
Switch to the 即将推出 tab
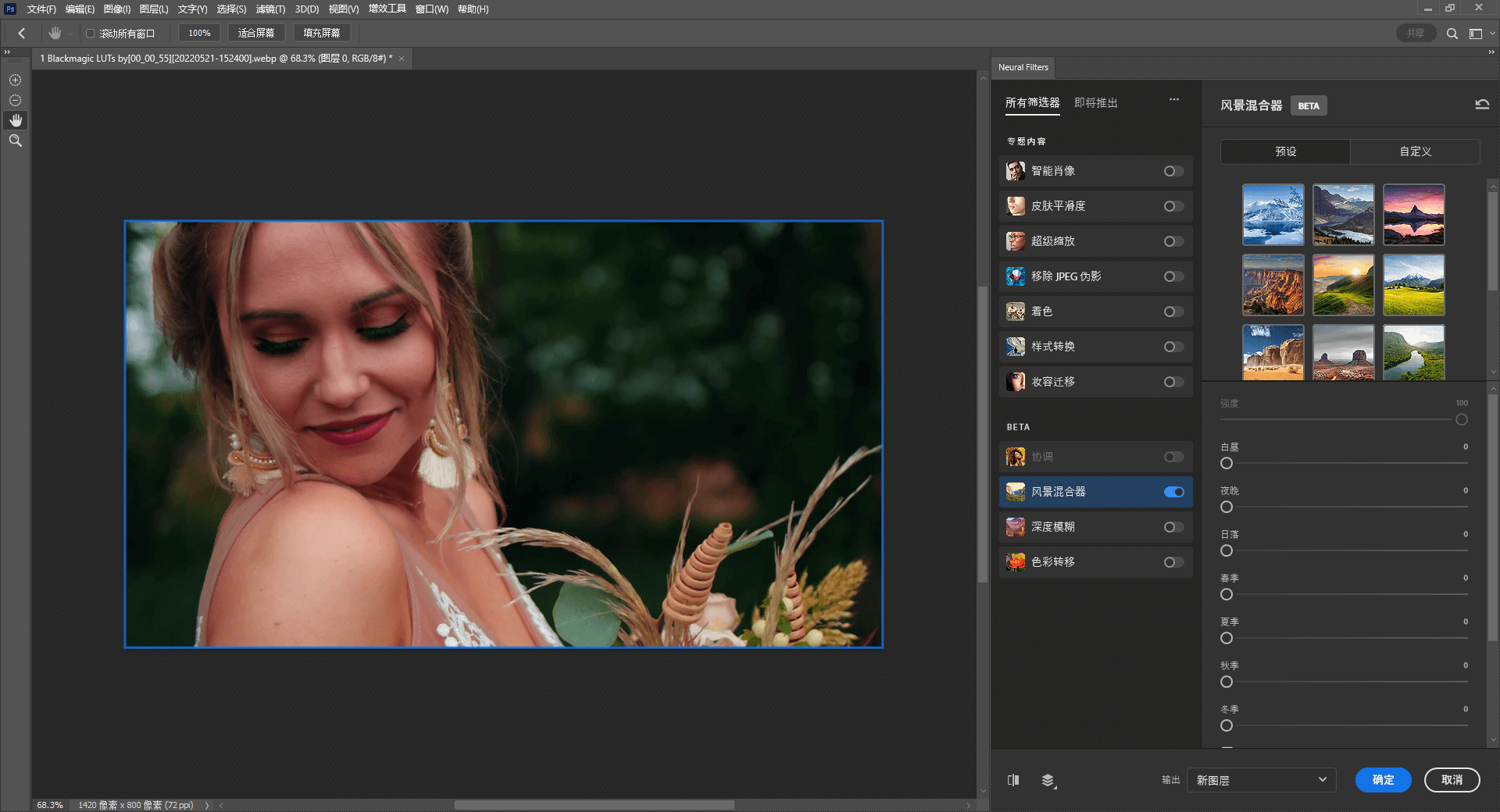click(x=1095, y=102)
